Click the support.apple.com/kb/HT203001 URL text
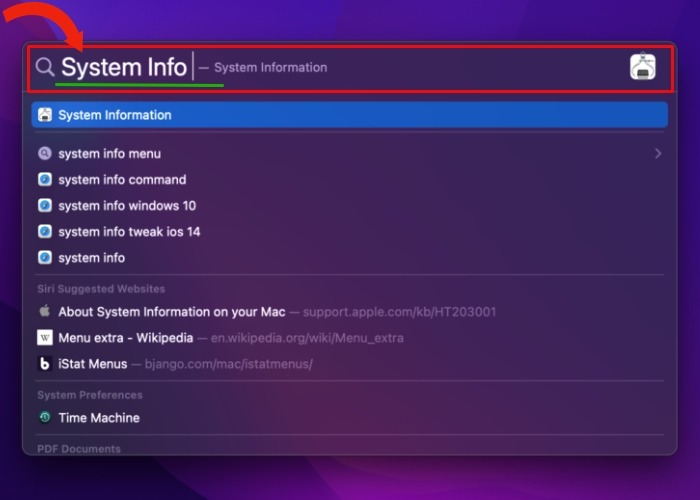700x500 pixels. tap(400, 312)
